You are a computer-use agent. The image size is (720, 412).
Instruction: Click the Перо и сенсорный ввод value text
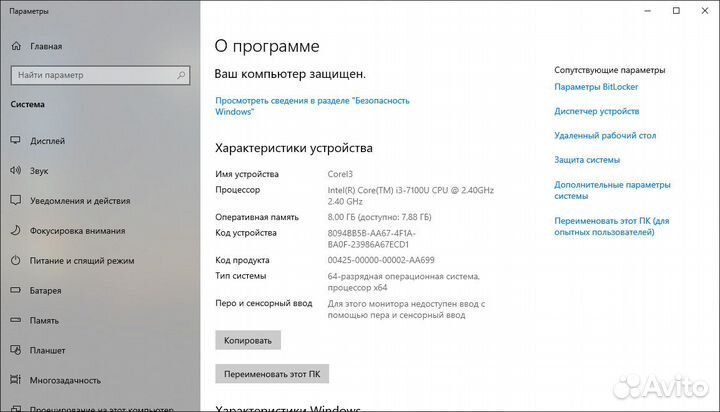coord(406,309)
